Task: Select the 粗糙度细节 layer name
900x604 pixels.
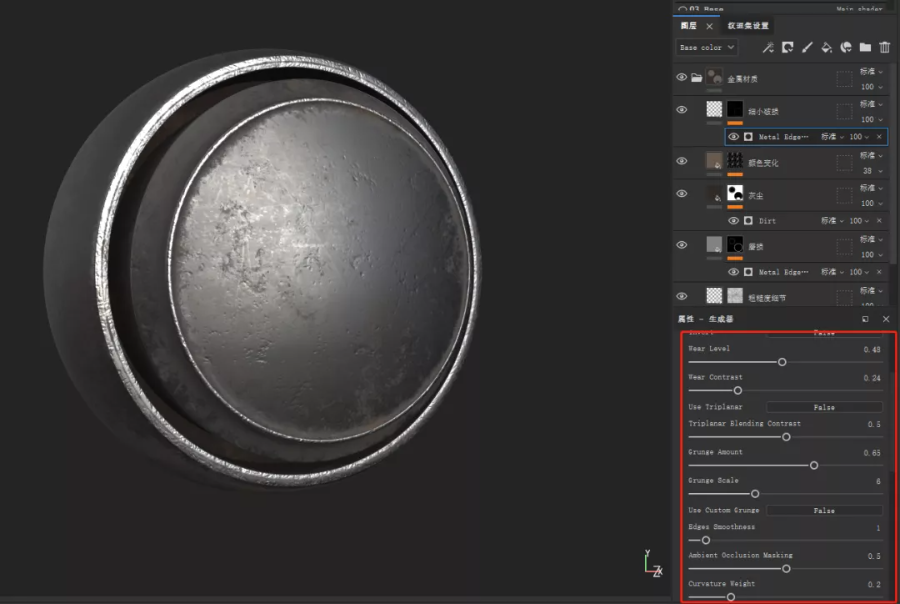Action: point(767,298)
